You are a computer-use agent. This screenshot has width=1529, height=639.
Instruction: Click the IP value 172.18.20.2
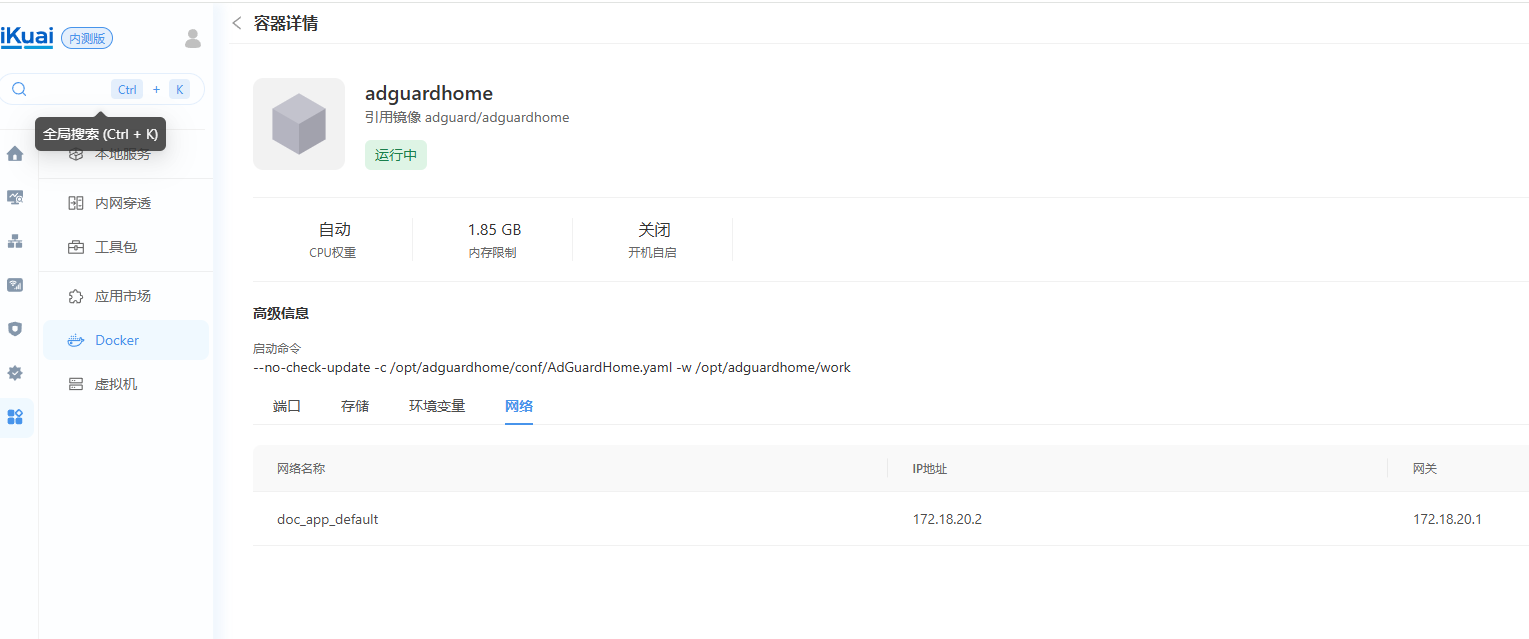coord(947,520)
